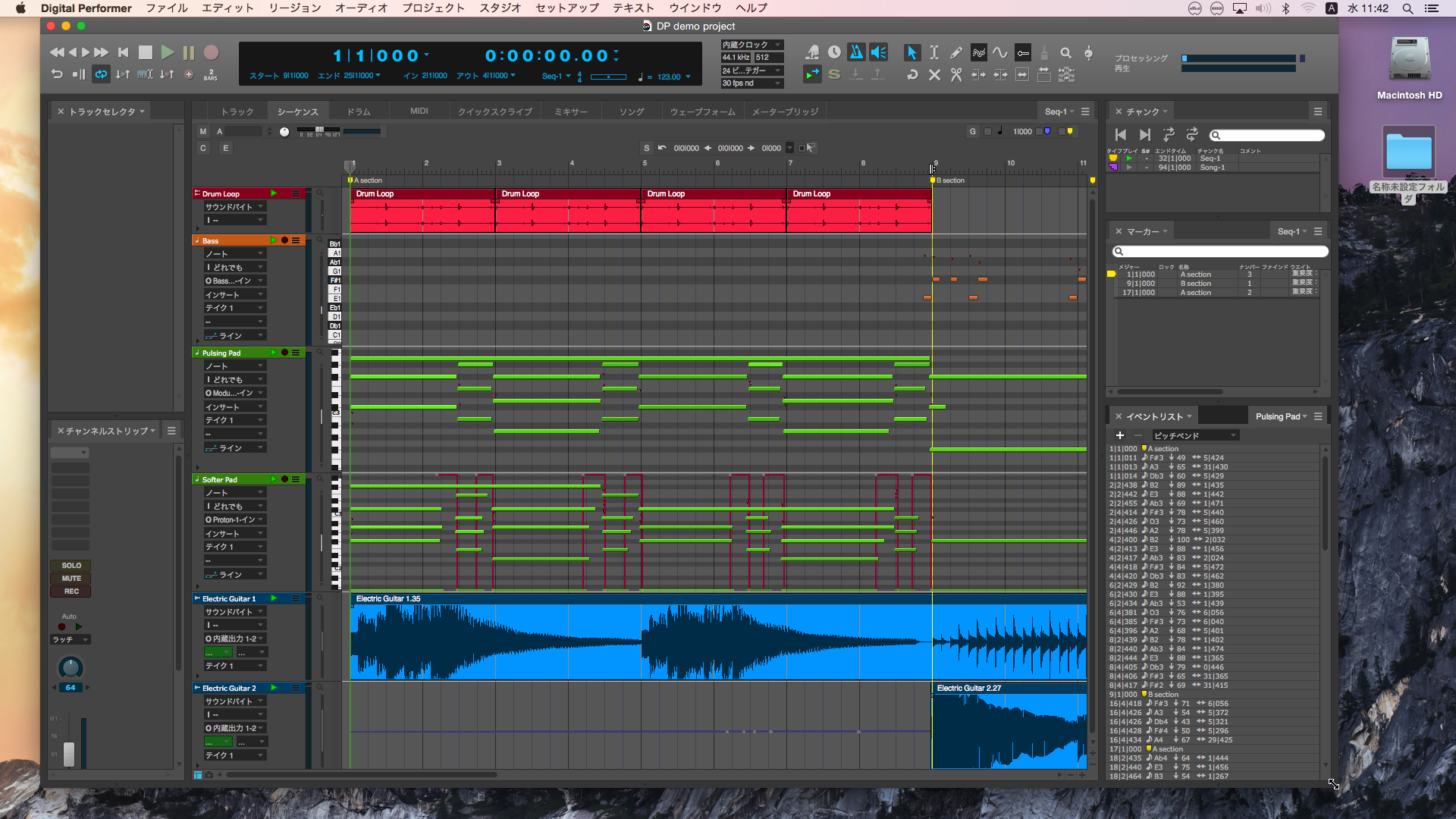Image resolution: width=1456 pixels, height=819 pixels.
Task: Click the Undo arrow in transport panel
Action: [57, 74]
